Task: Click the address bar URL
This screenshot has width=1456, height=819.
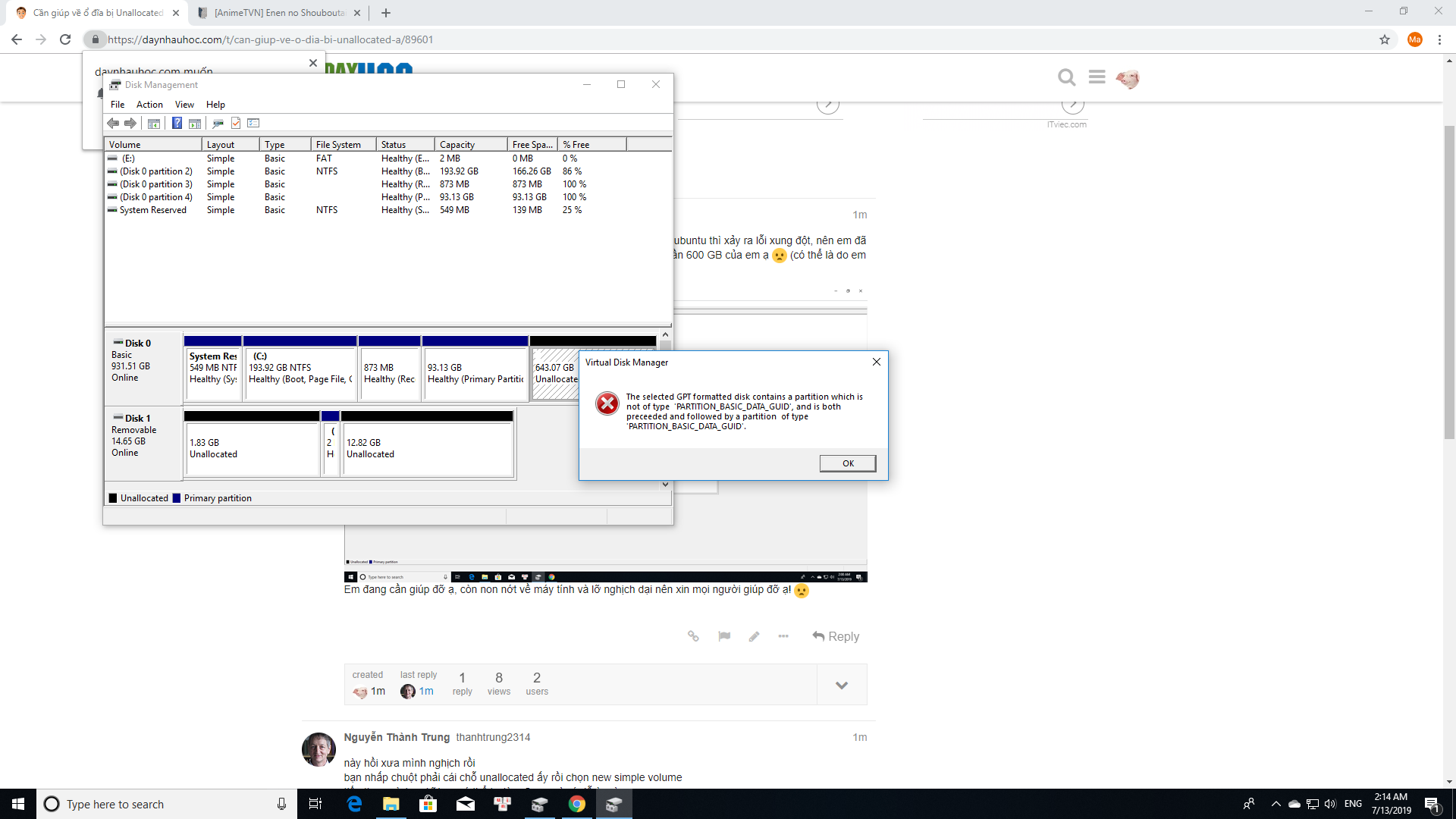Action: tap(270, 39)
